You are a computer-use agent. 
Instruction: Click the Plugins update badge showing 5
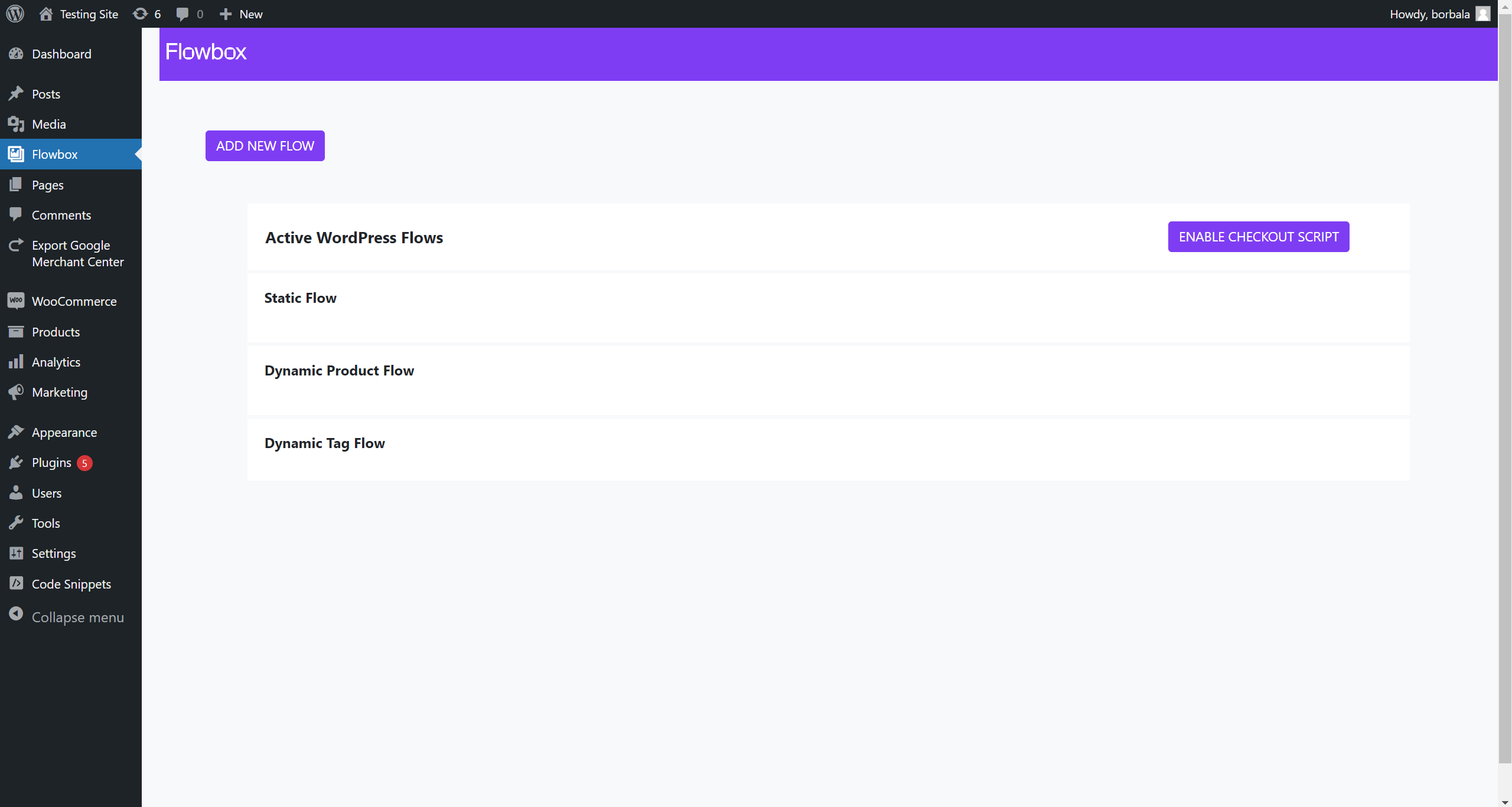pyautogui.click(x=84, y=463)
